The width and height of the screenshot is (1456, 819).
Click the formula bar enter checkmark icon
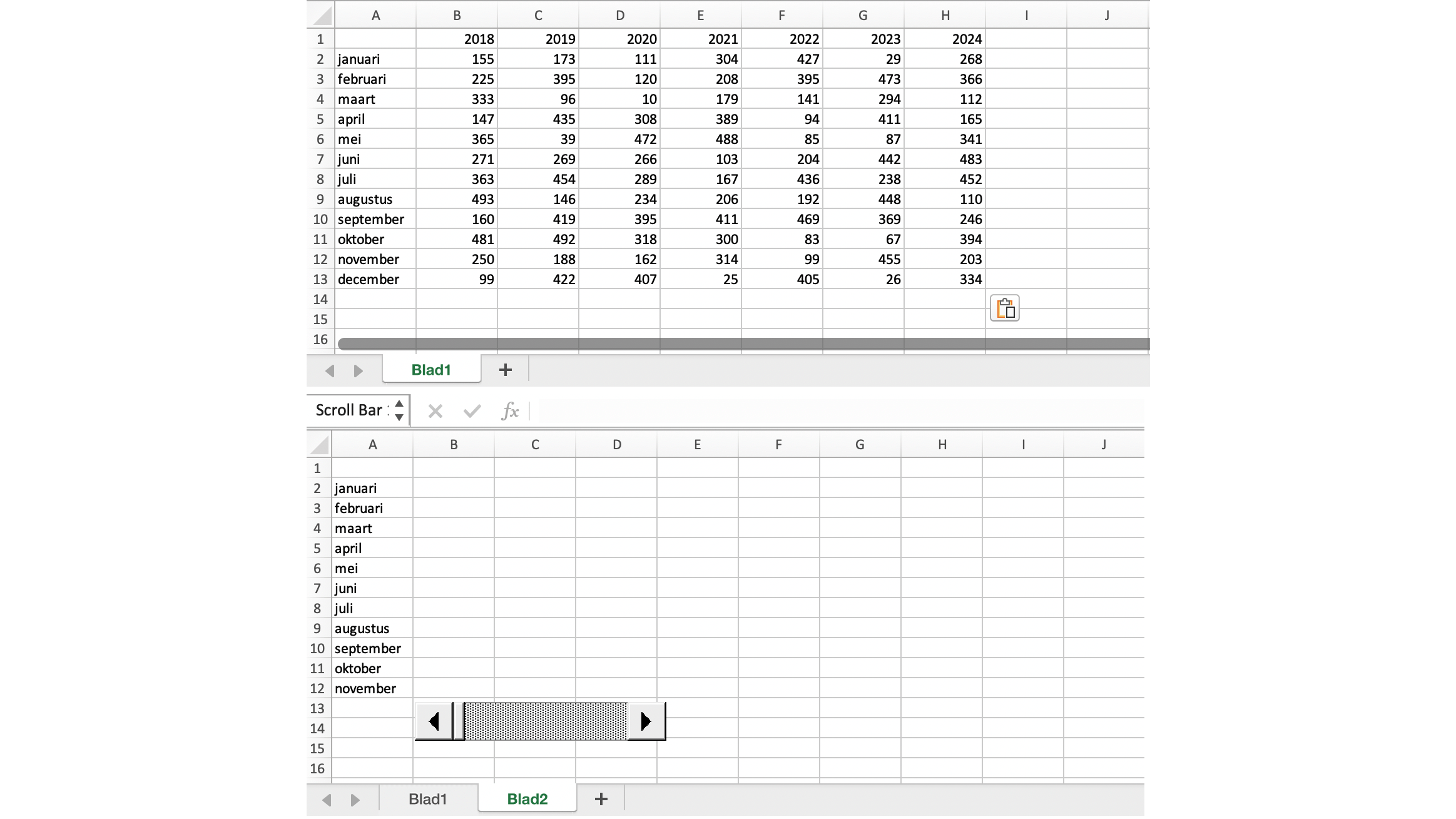point(472,411)
